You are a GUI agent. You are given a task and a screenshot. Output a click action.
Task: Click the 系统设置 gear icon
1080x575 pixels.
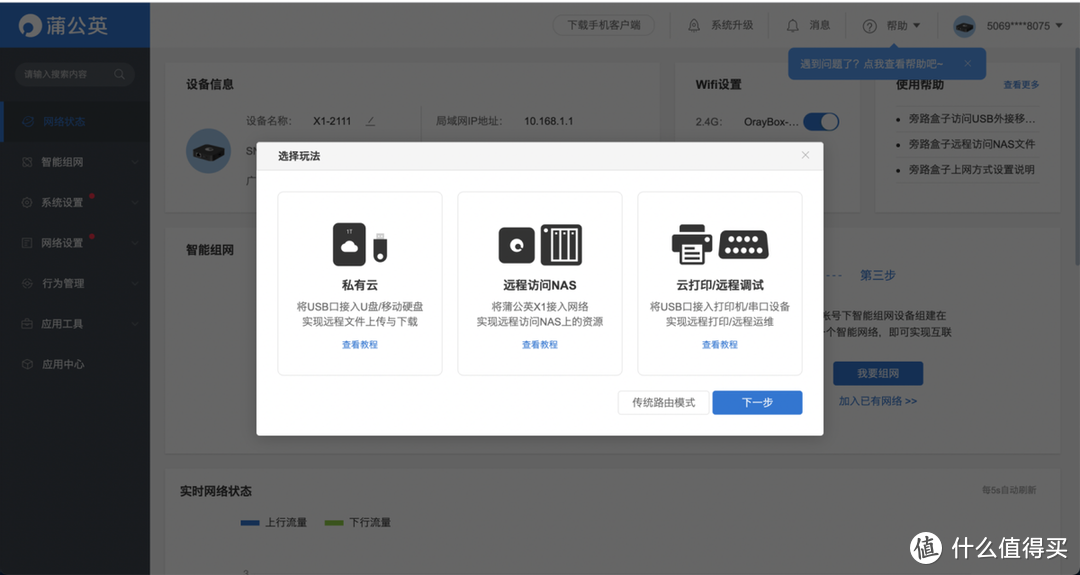click(x=28, y=202)
